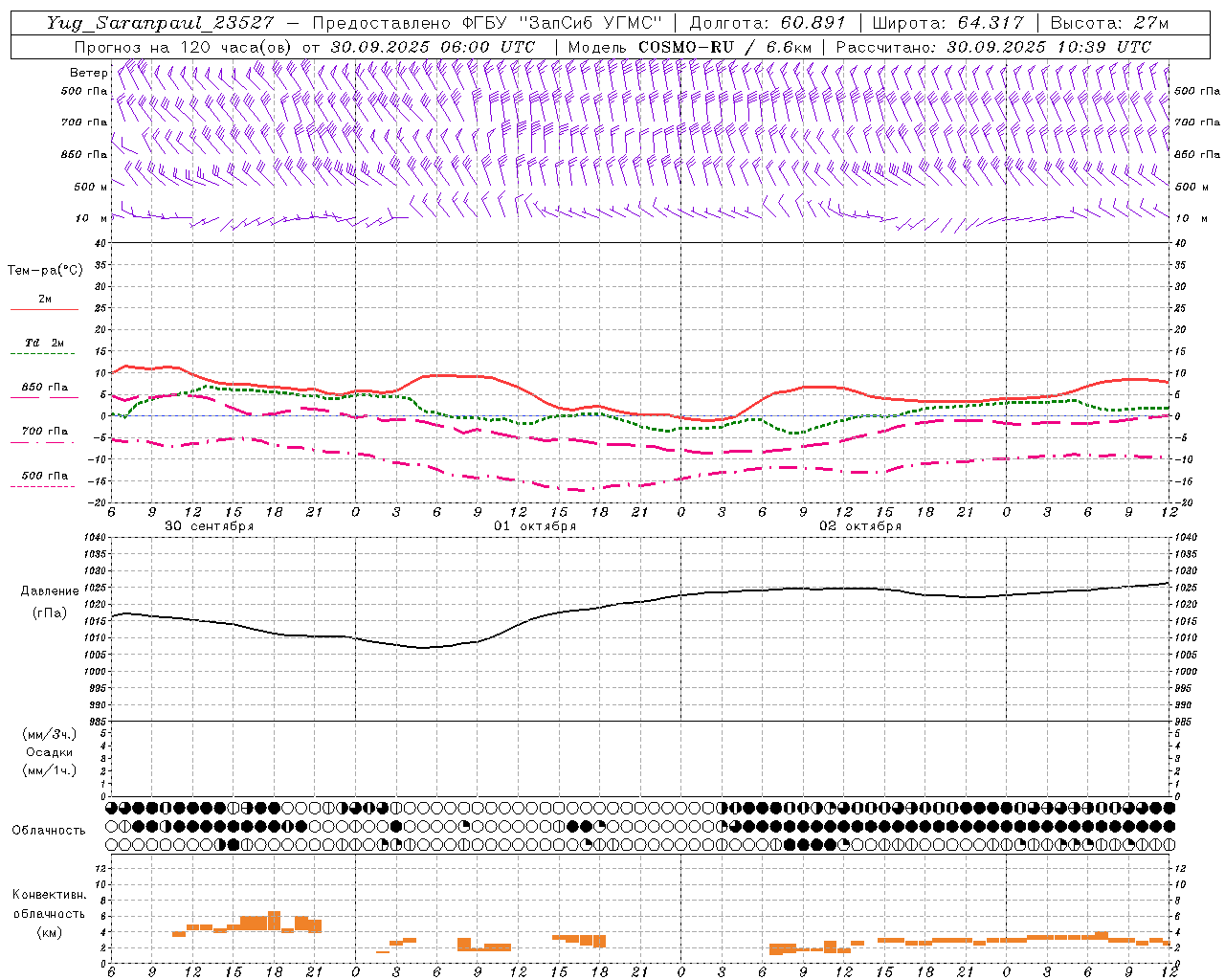This screenshot has width=1225, height=980.
Task: Click the Долгота: 60.891 header value
Action: click(768, 23)
